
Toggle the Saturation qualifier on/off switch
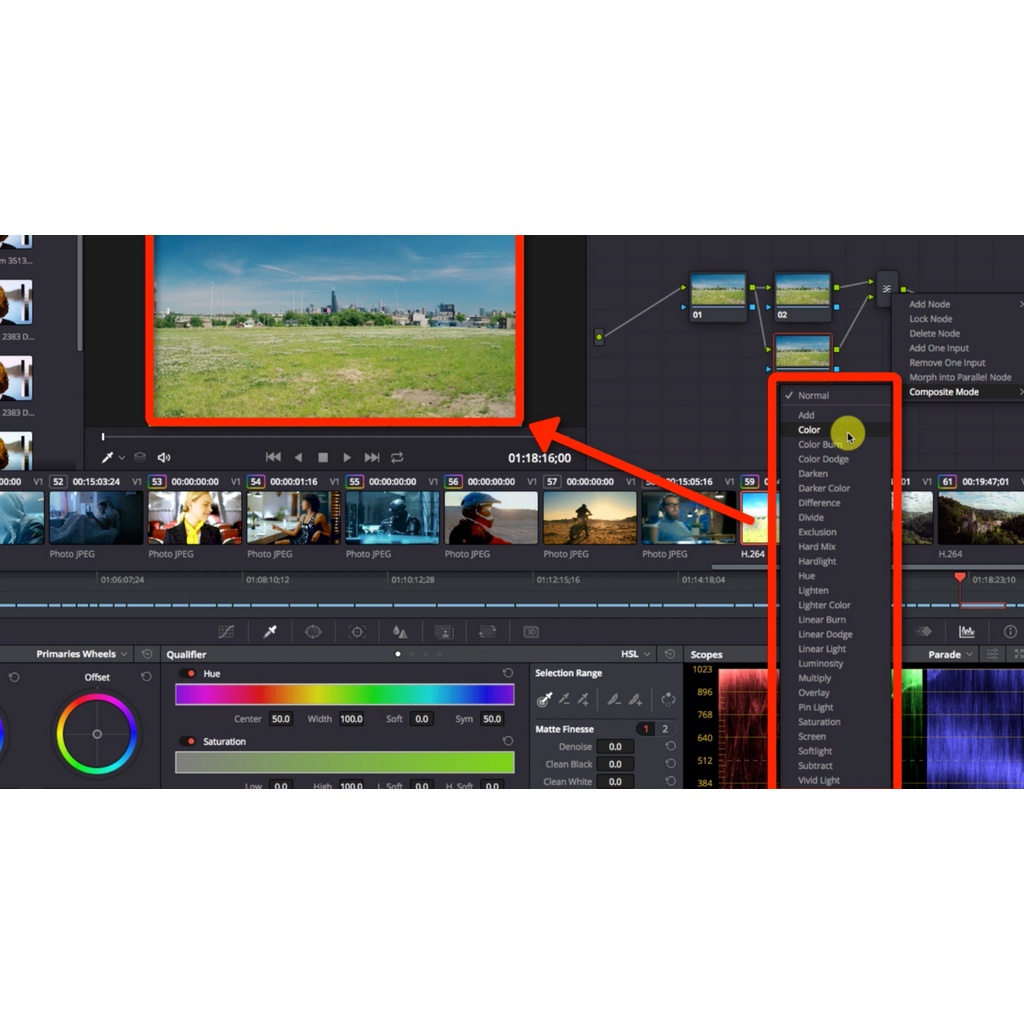187,742
